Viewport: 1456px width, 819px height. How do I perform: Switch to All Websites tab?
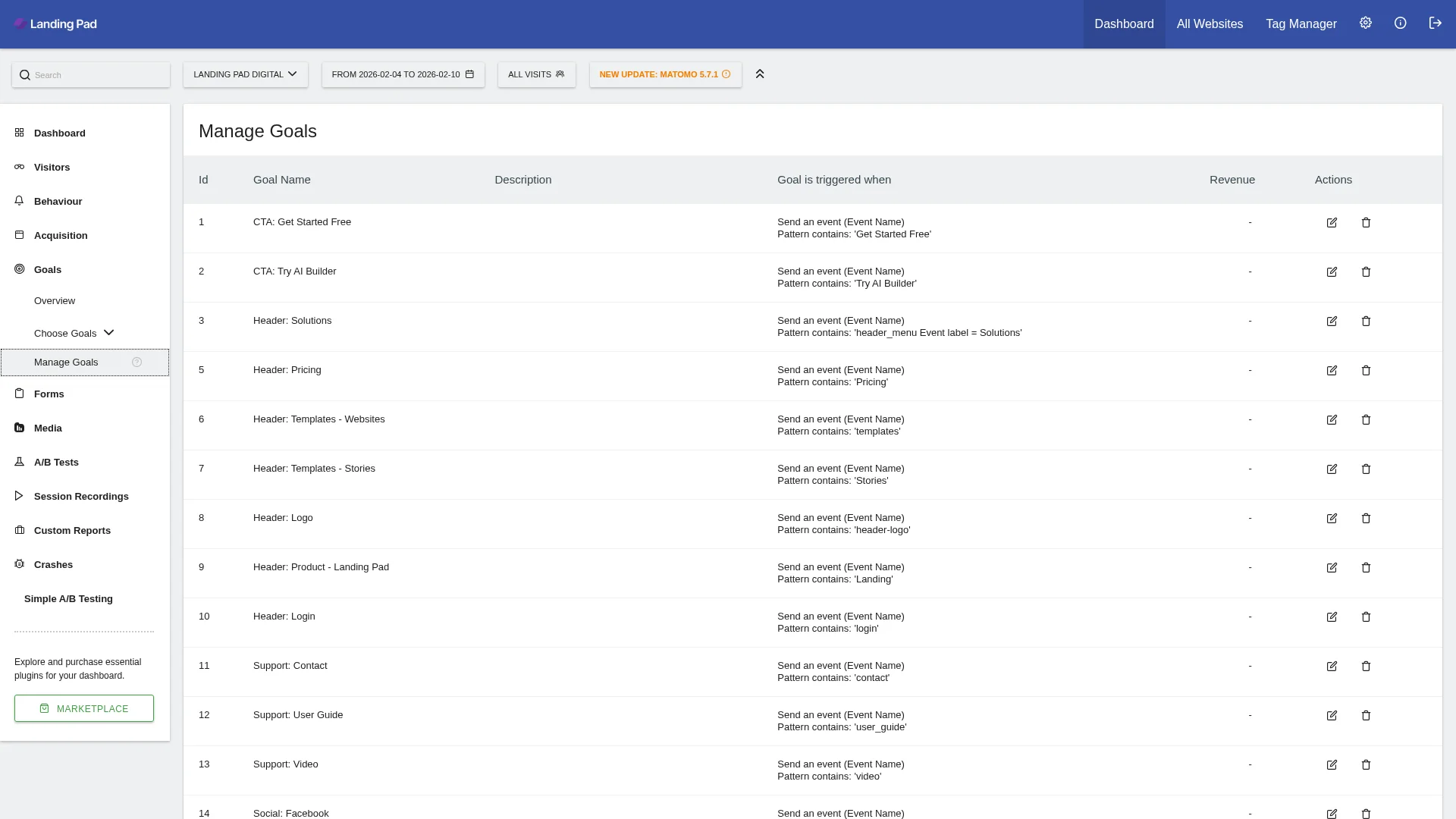[x=1210, y=24]
